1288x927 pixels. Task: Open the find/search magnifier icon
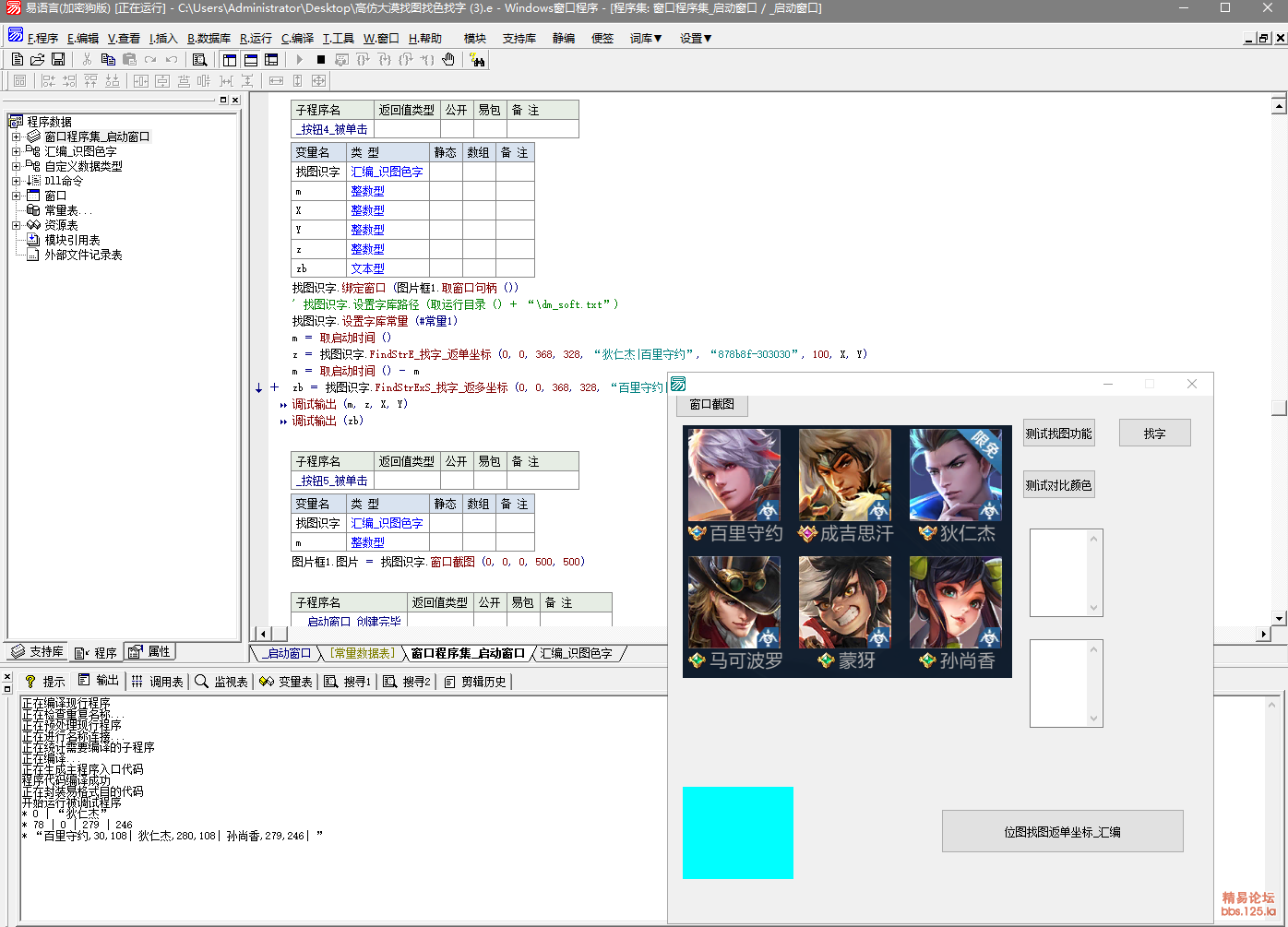click(199, 59)
